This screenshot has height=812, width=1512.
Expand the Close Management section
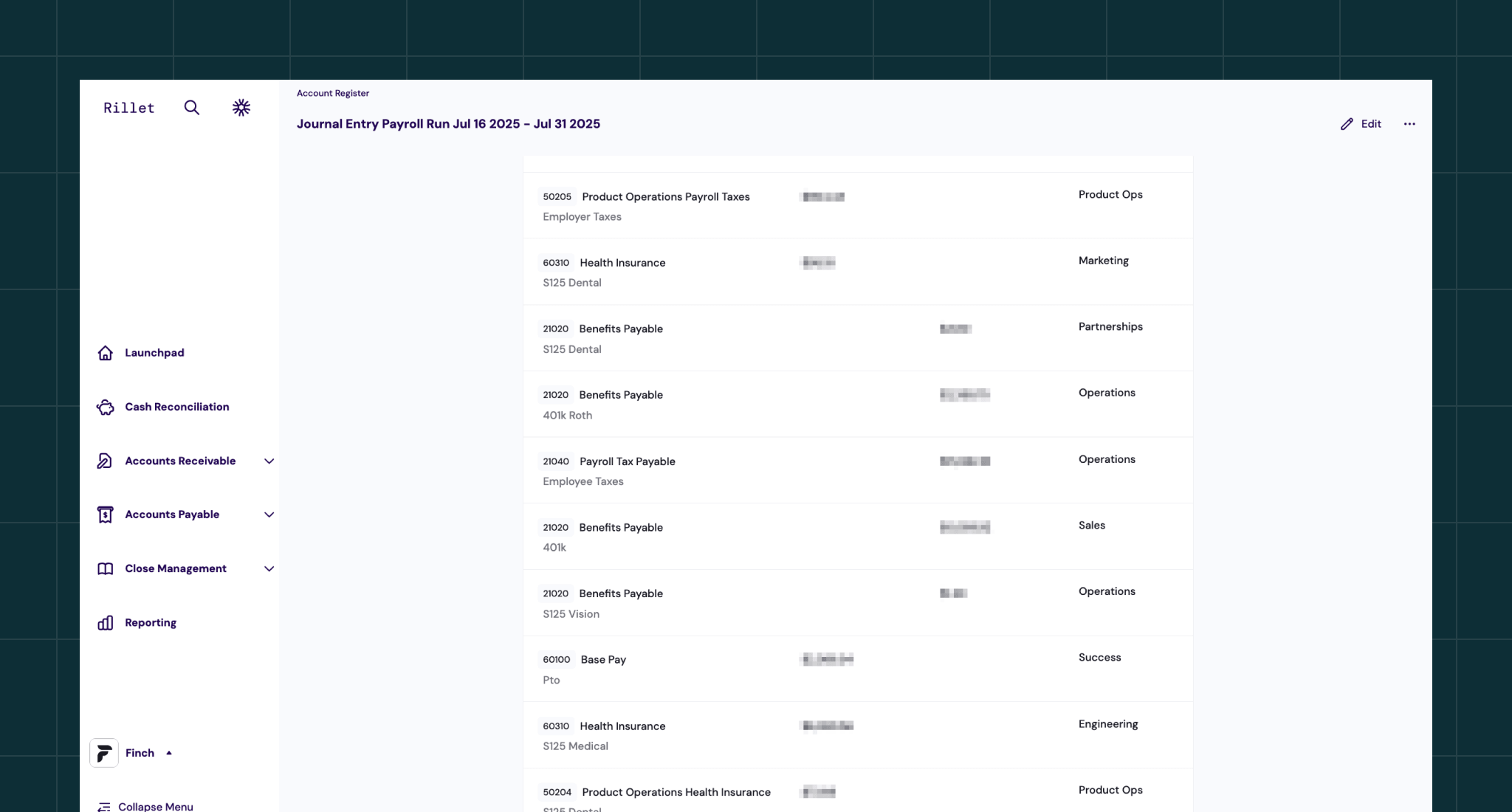(x=269, y=568)
